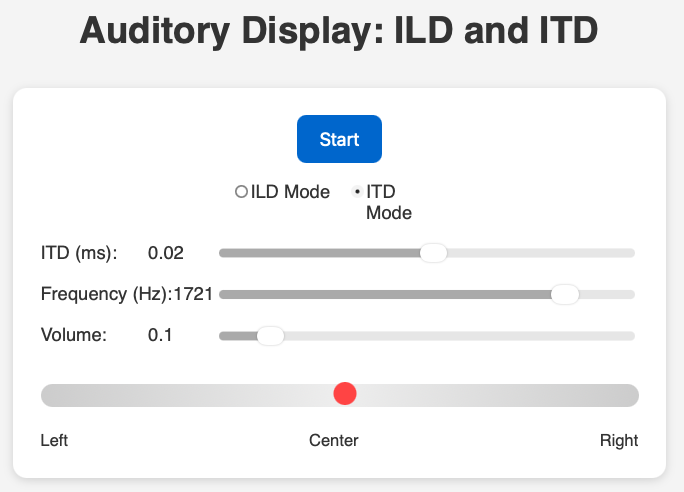This screenshot has width=684, height=492.
Task: Click the ILD Mode label text
Action: (x=290, y=192)
